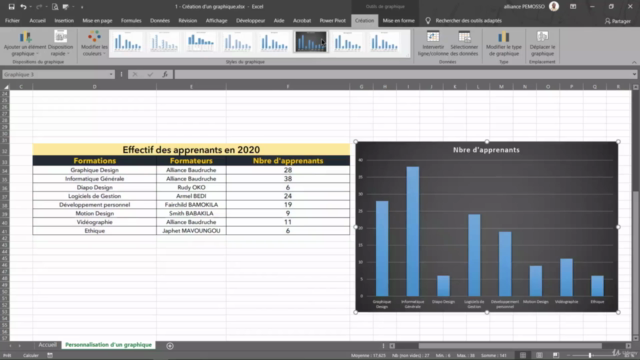Viewport: 640px width, 360px height.
Task: Click into the formula bar input
Action: pyautogui.click(x=402, y=74)
